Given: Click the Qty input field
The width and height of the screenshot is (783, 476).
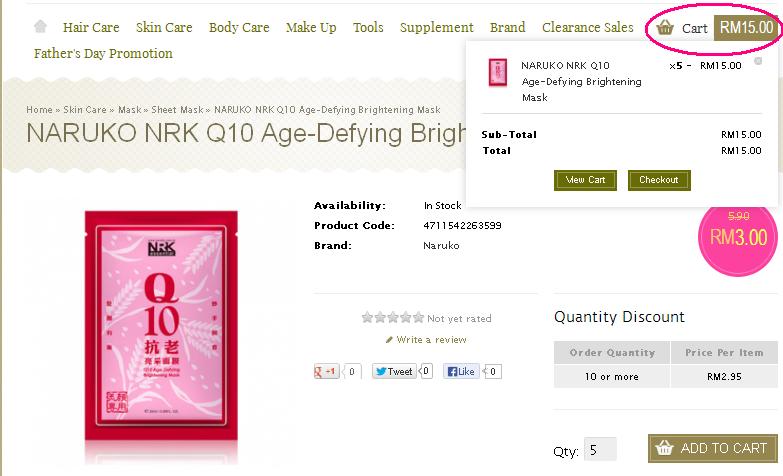Looking at the screenshot, I should [x=600, y=449].
